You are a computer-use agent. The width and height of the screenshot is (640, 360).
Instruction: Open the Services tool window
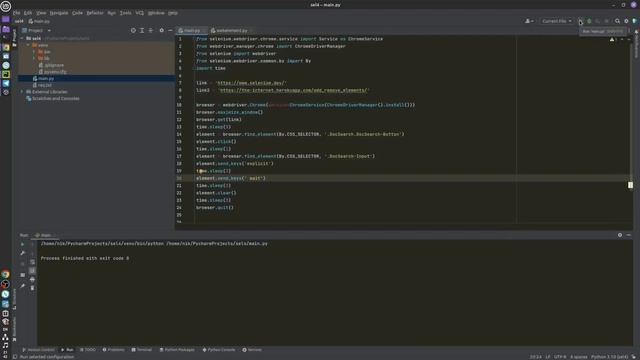coord(252,350)
